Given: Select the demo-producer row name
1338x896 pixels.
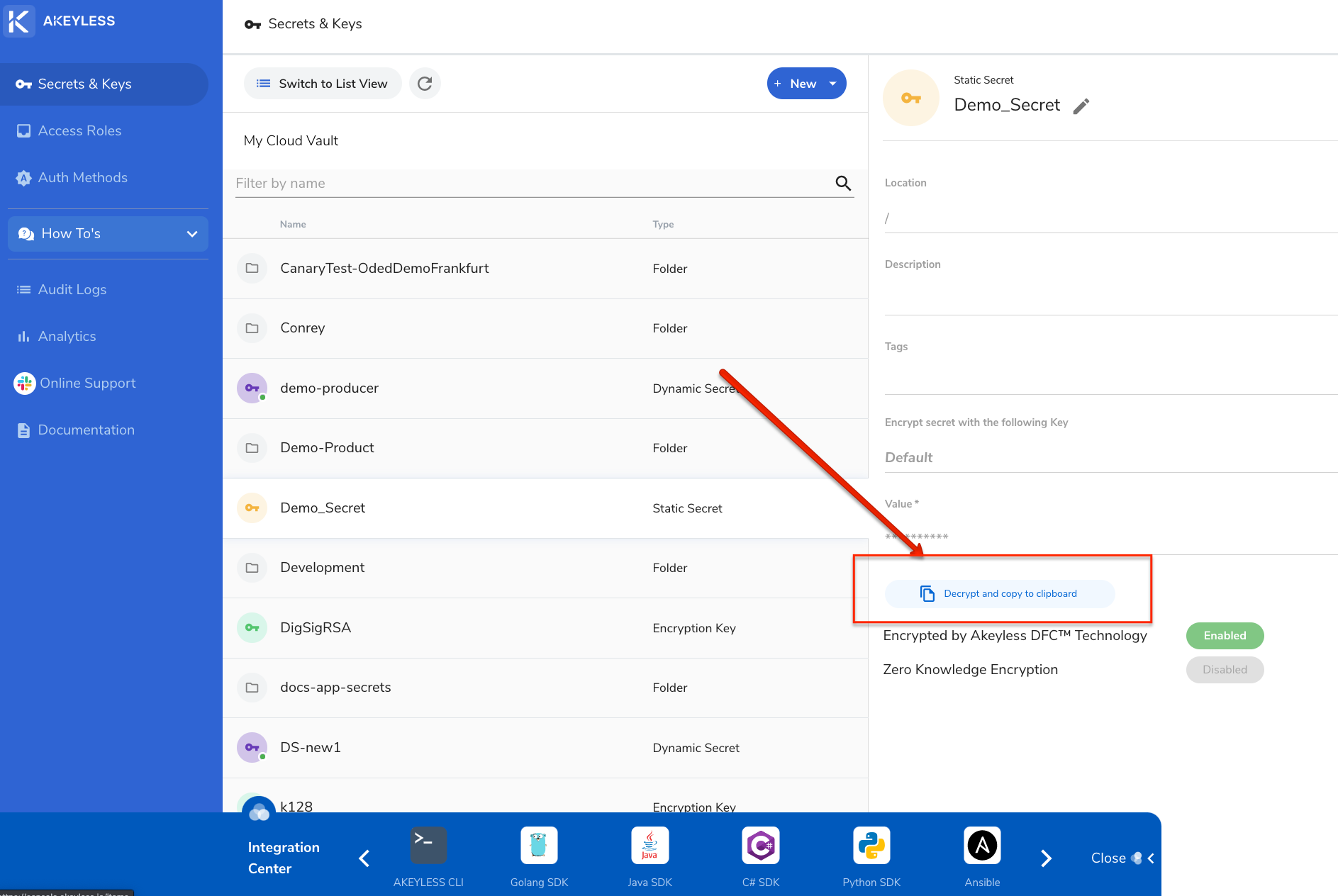Looking at the screenshot, I should 330,388.
